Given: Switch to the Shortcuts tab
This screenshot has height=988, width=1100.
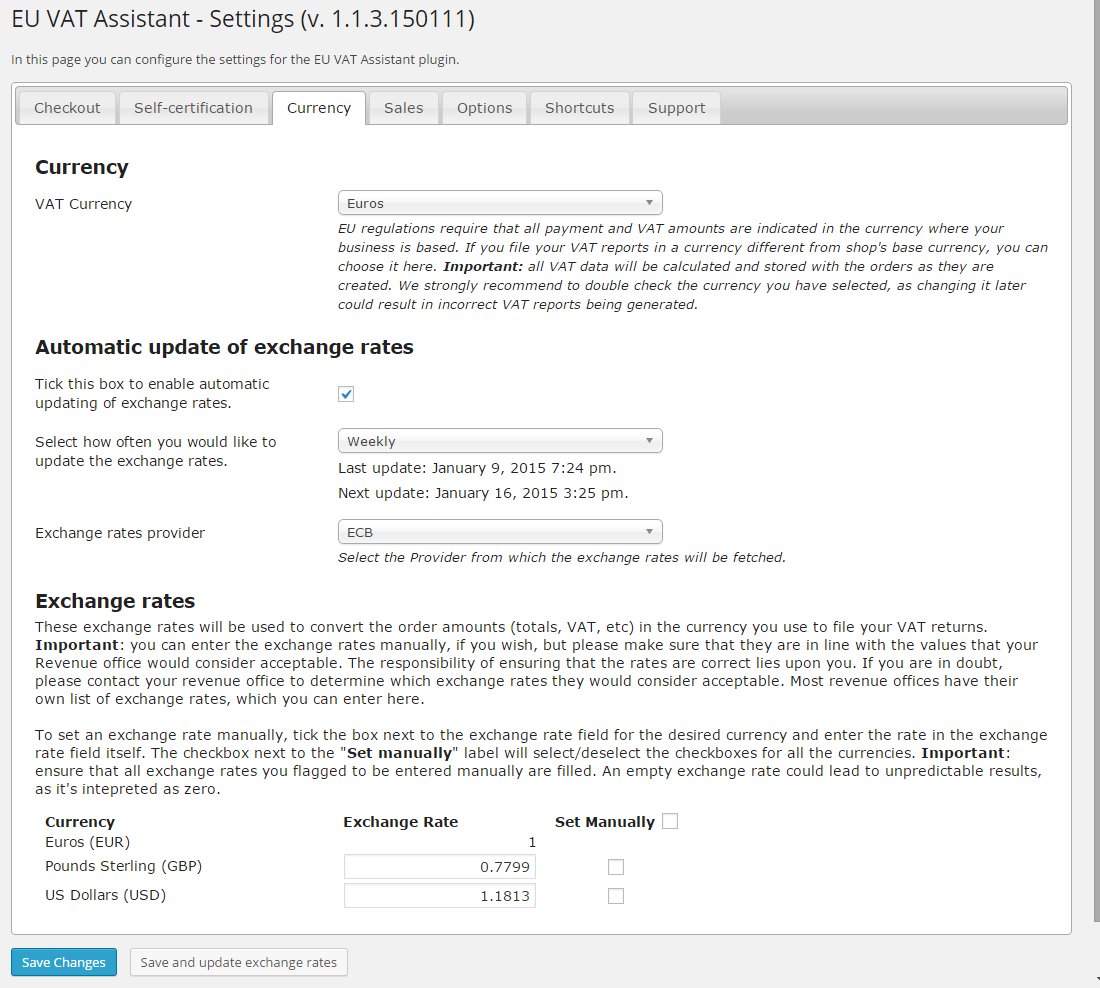Looking at the screenshot, I should [x=579, y=108].
